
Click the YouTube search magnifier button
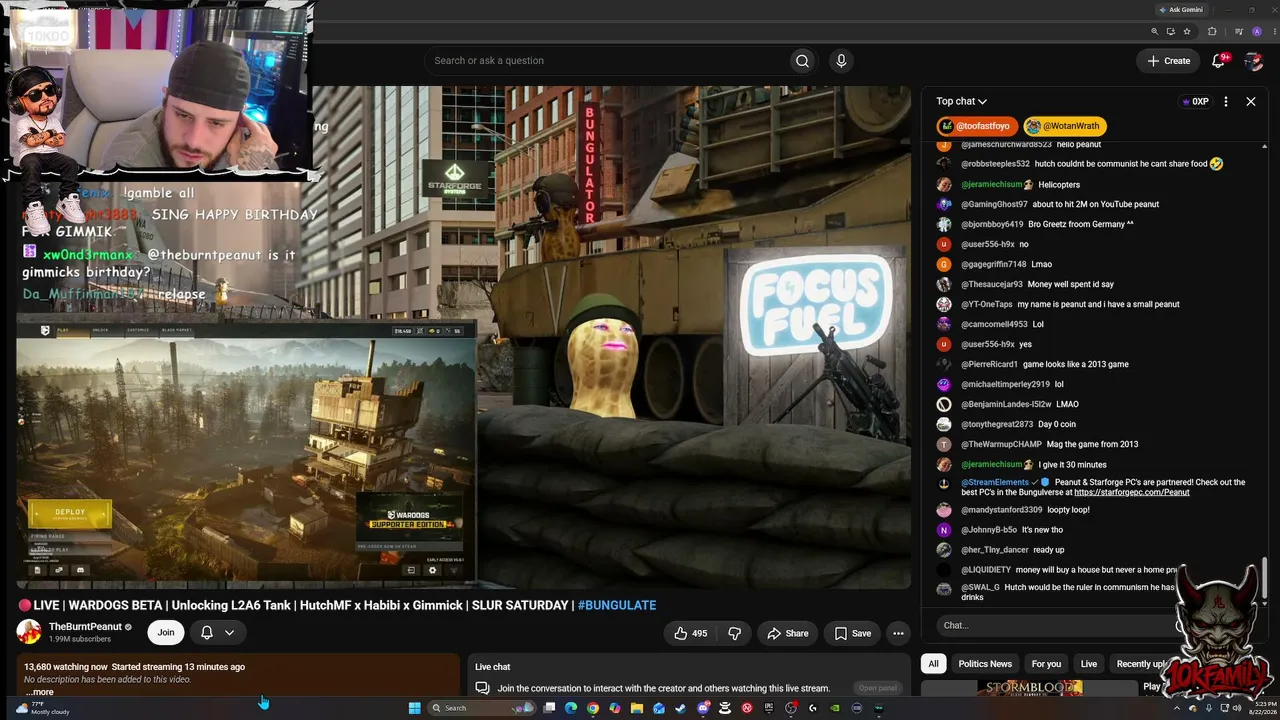point(802,61)
